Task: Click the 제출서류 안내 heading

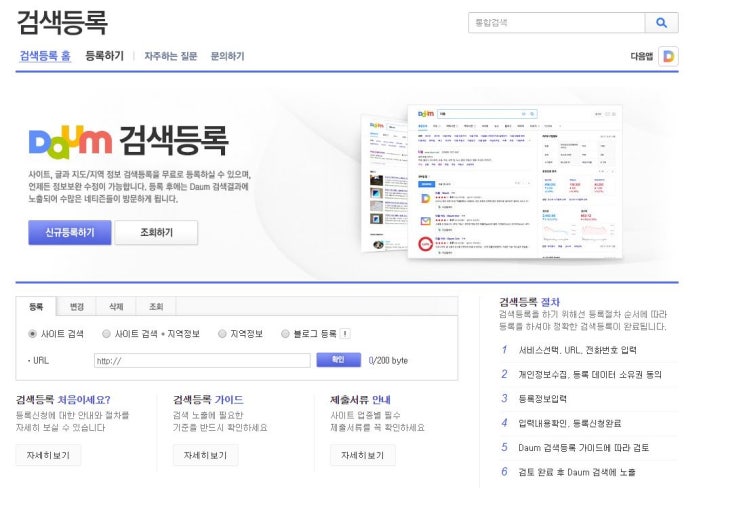Action: (x=361, y=399)
